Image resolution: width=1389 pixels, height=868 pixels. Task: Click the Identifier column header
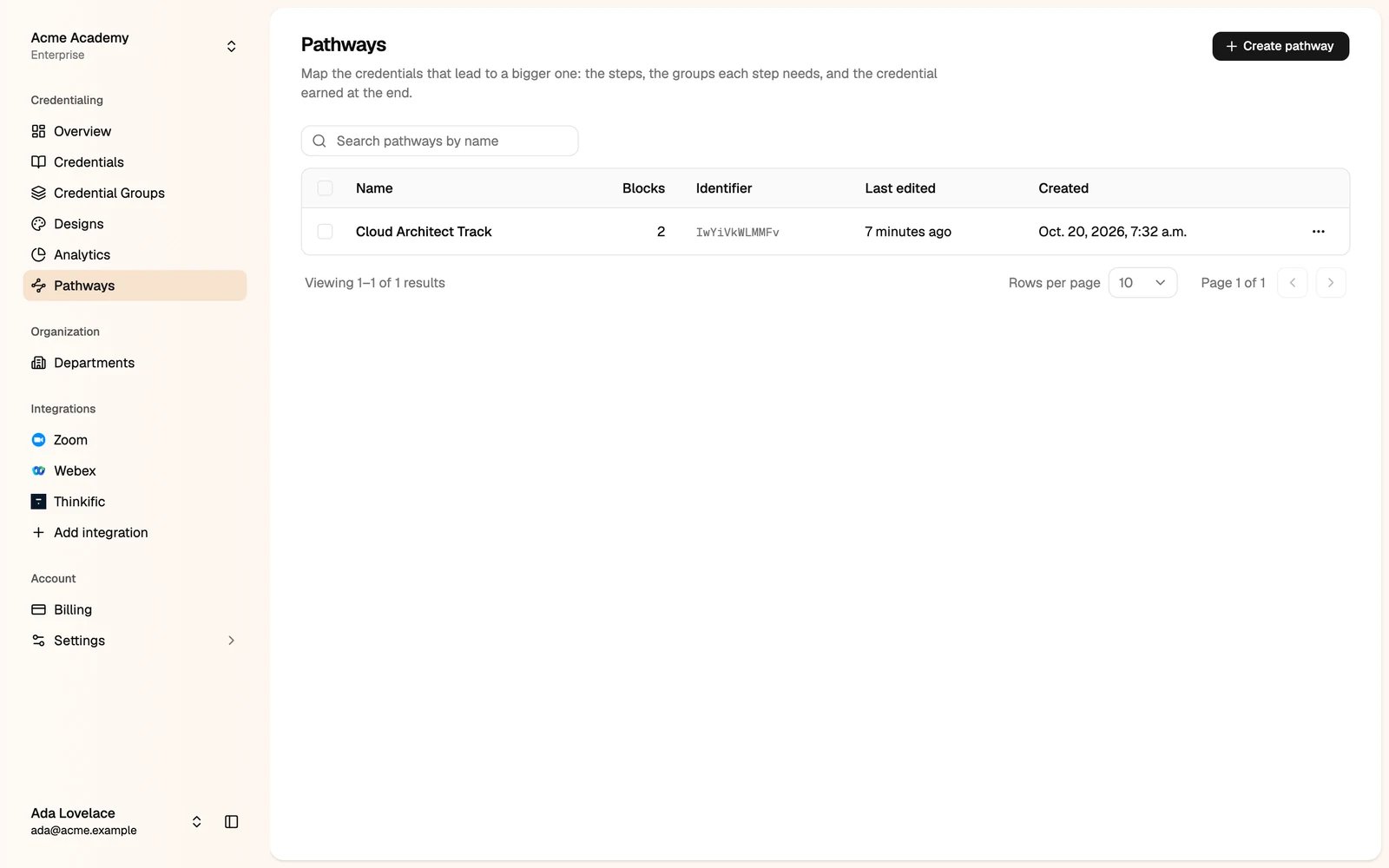pos(723,188)
